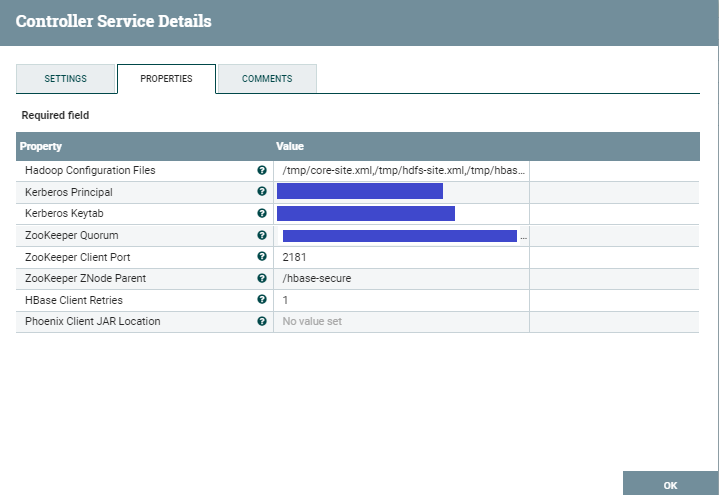719x495 pixels.
Task: Set the Phoenix Client JAR Location value
Action: tap(400, 322)
